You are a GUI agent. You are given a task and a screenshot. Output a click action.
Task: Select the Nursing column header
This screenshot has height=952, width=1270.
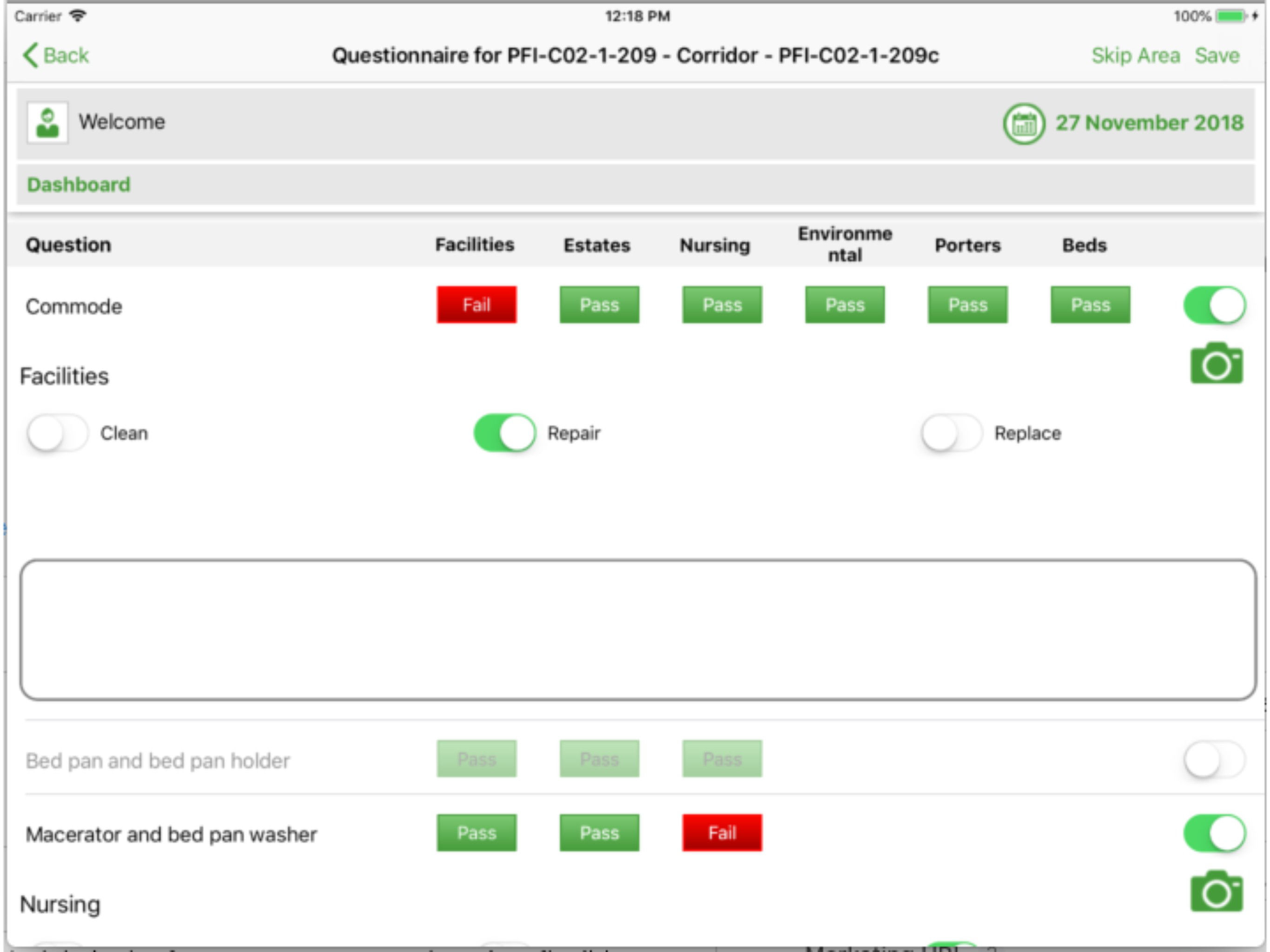715,246
